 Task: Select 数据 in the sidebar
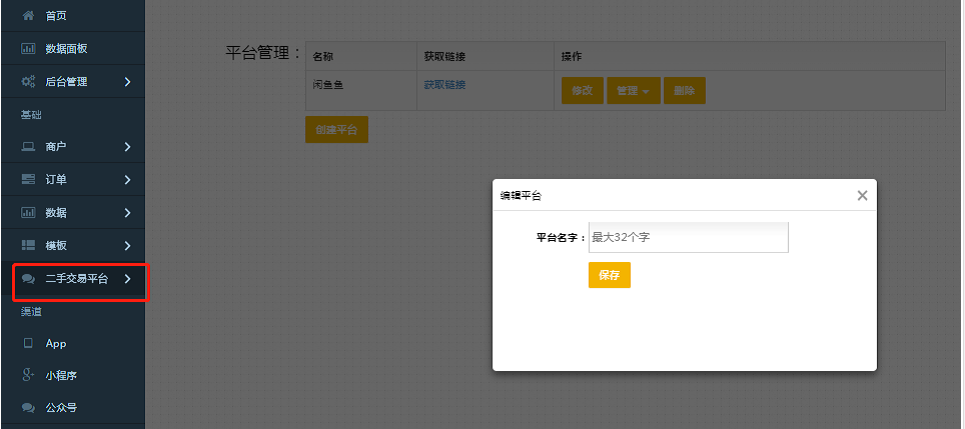point(57,213)
